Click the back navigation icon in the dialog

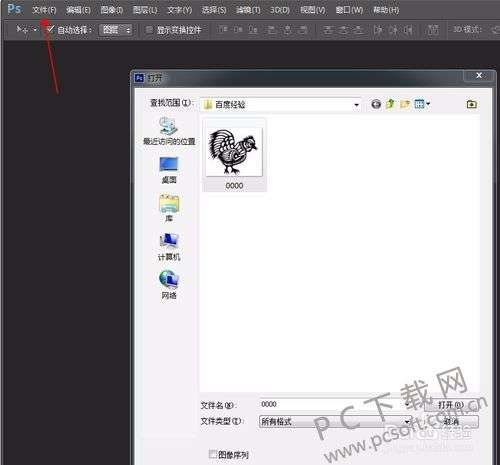click(x=376, y=104)
